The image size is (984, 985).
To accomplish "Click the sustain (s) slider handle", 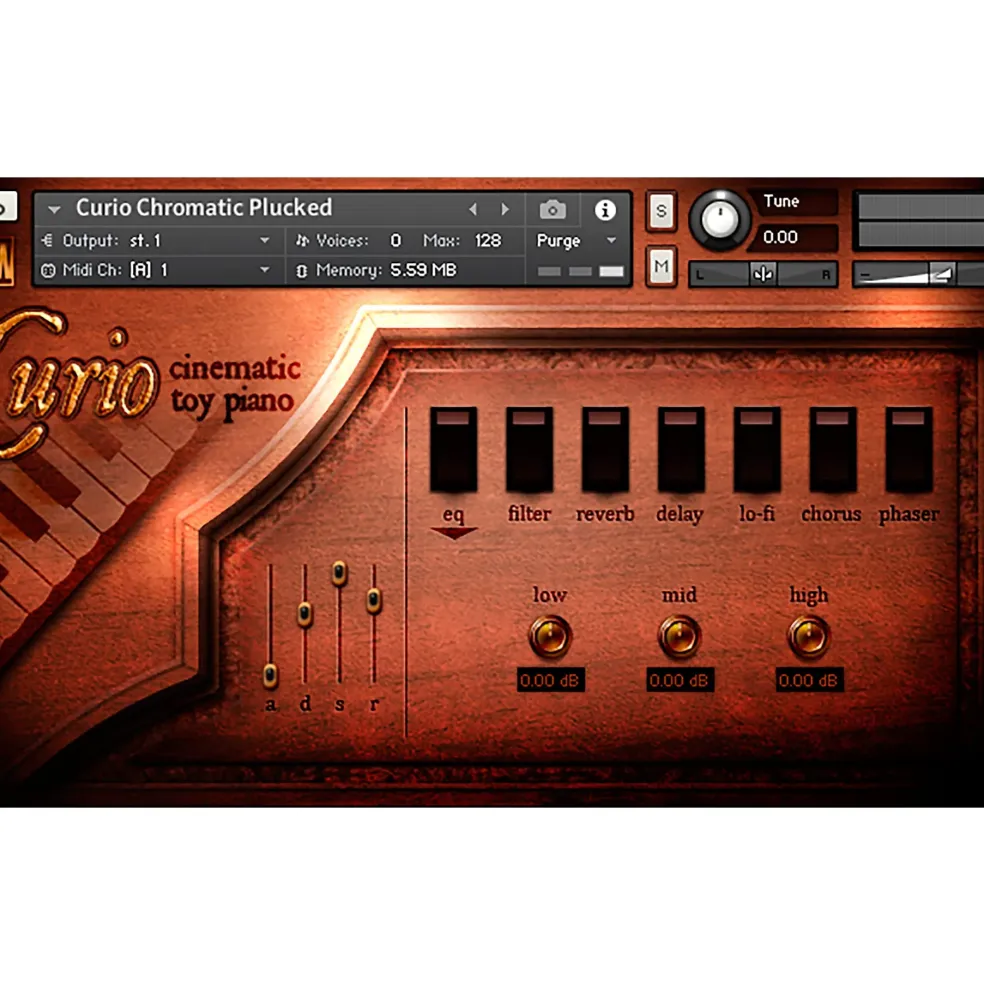I will pyautogui.click(x=339, y=573).
